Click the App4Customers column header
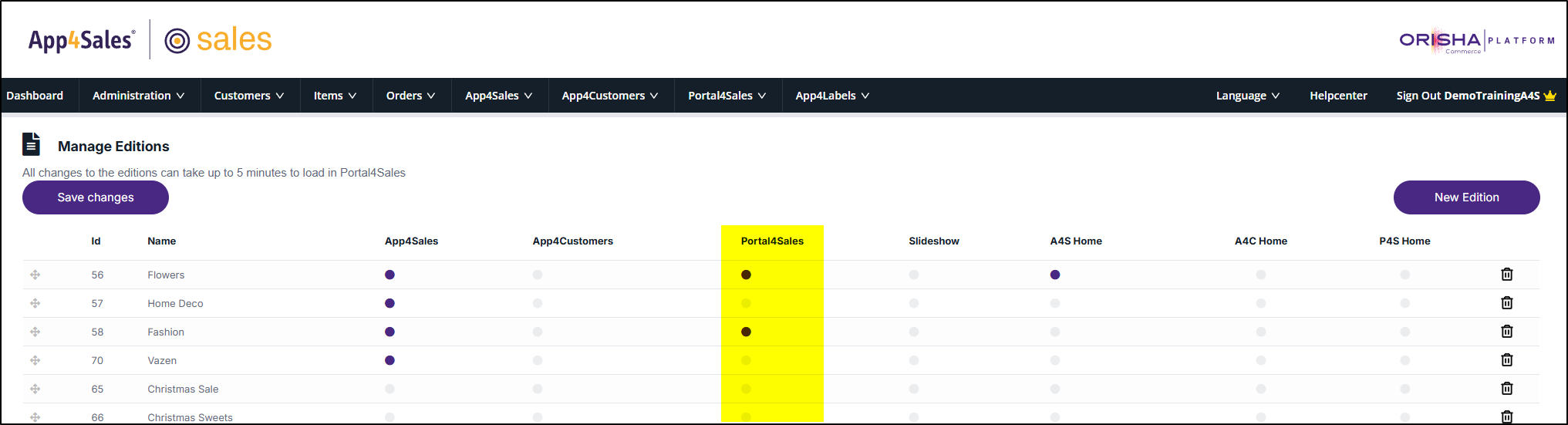Screen dimensions: 1568x425 573,241
